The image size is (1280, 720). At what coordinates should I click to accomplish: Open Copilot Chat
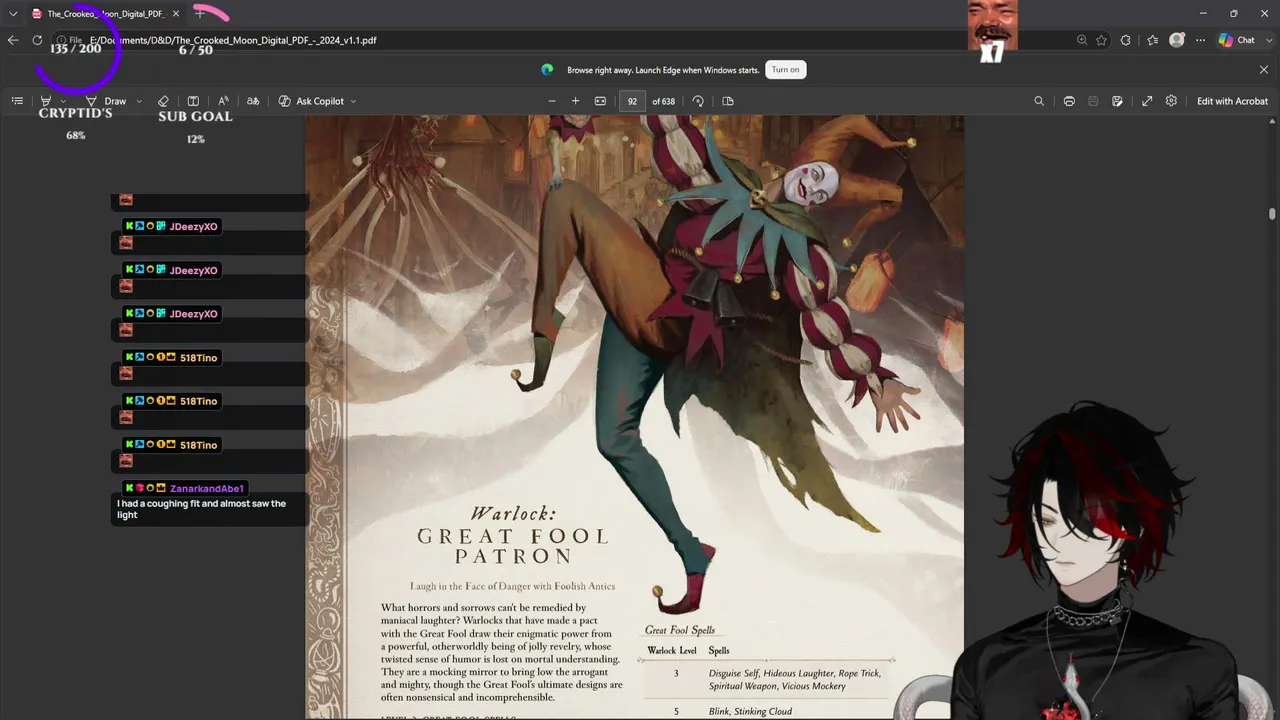coord(1237,40)
